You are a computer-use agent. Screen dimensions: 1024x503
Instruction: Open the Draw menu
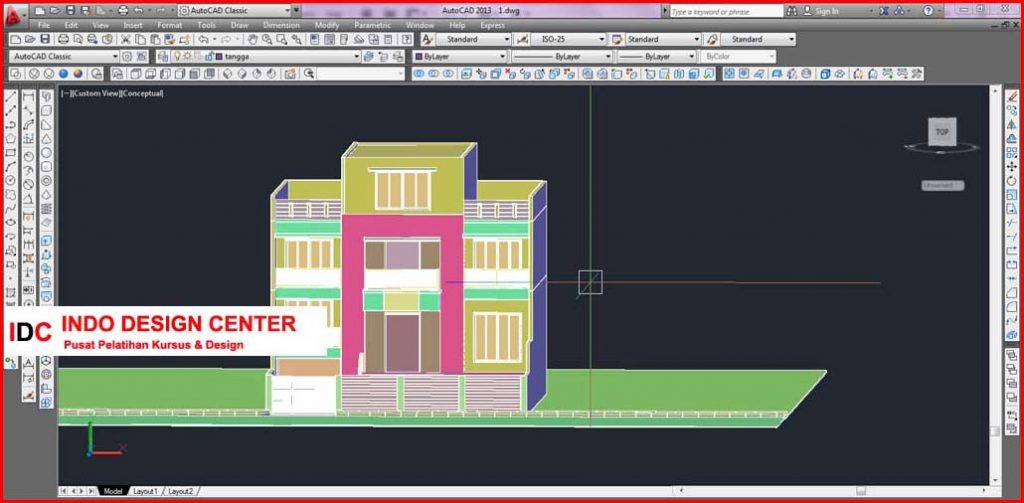click(239, 25)
